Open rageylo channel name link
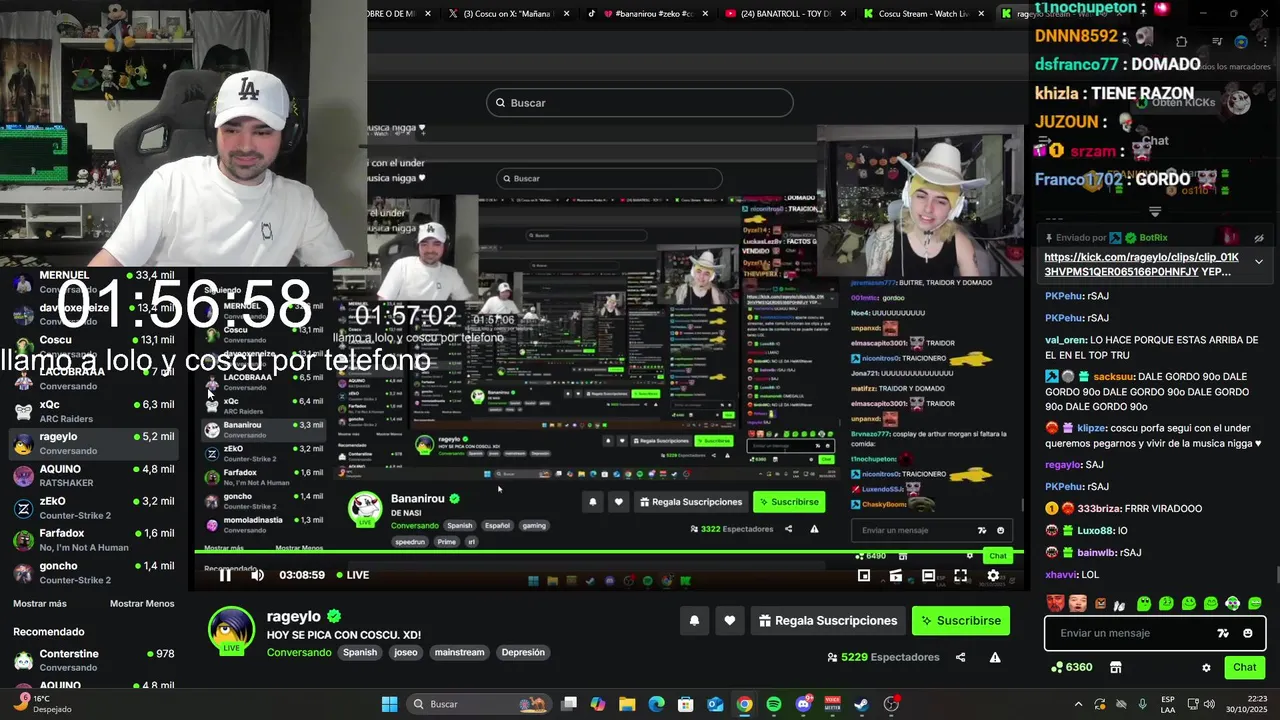Viewport: 1280px width, 720px height. coord(294,617)
